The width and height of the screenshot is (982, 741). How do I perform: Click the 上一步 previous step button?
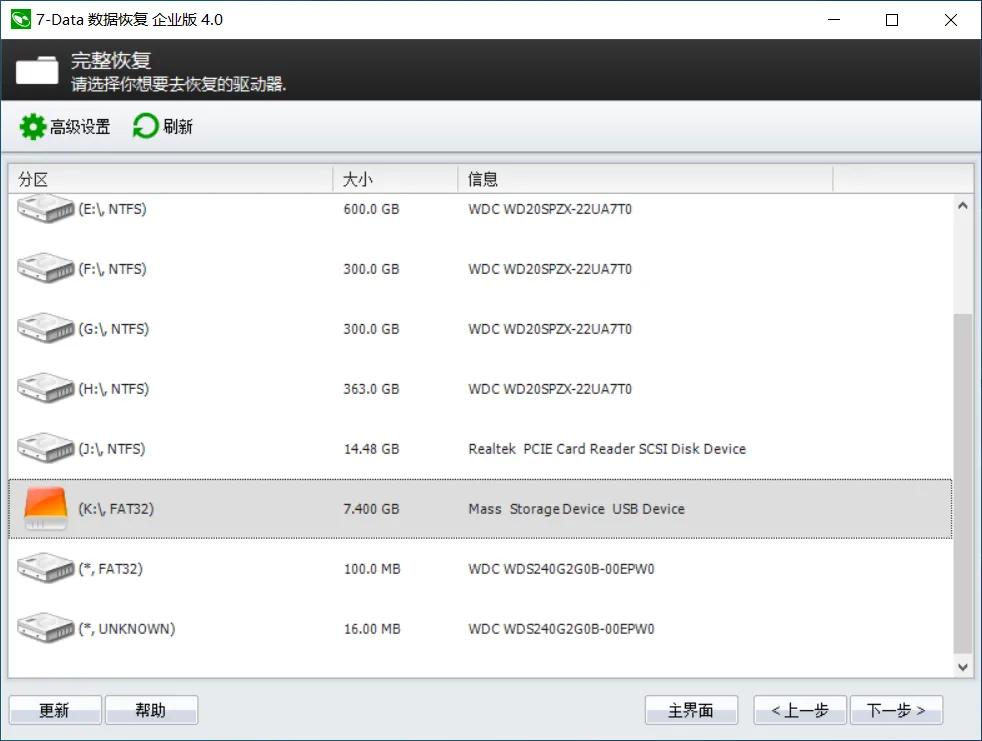[x=799, y=710]
